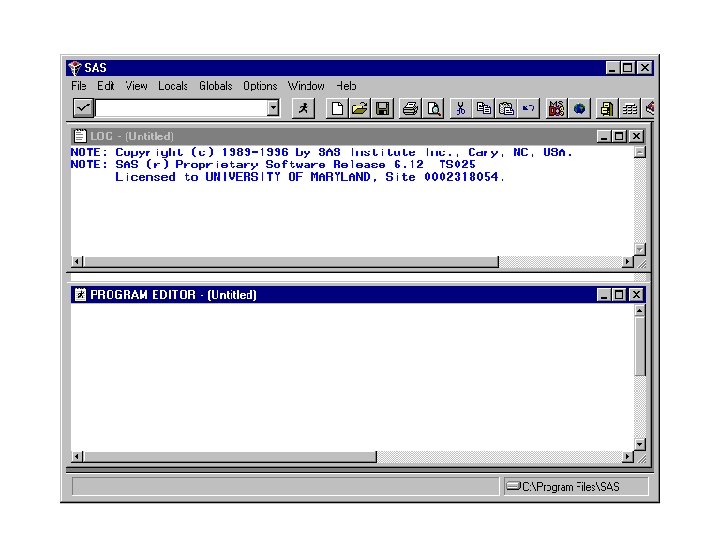
Task: Click Program Editor horizontal scrollbar thumb
Action: tap(230, 457)
